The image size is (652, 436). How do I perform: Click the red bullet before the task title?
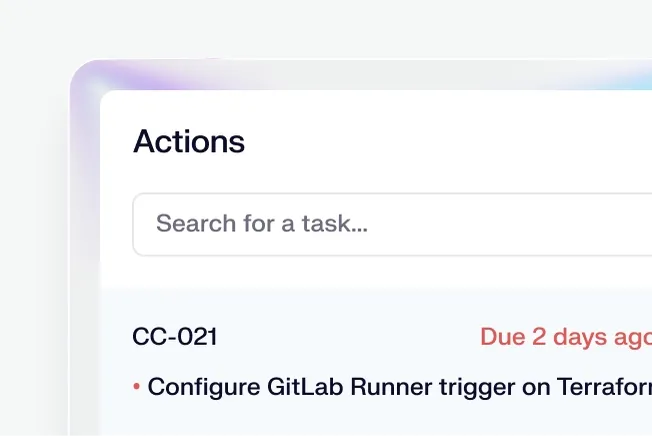137,387
